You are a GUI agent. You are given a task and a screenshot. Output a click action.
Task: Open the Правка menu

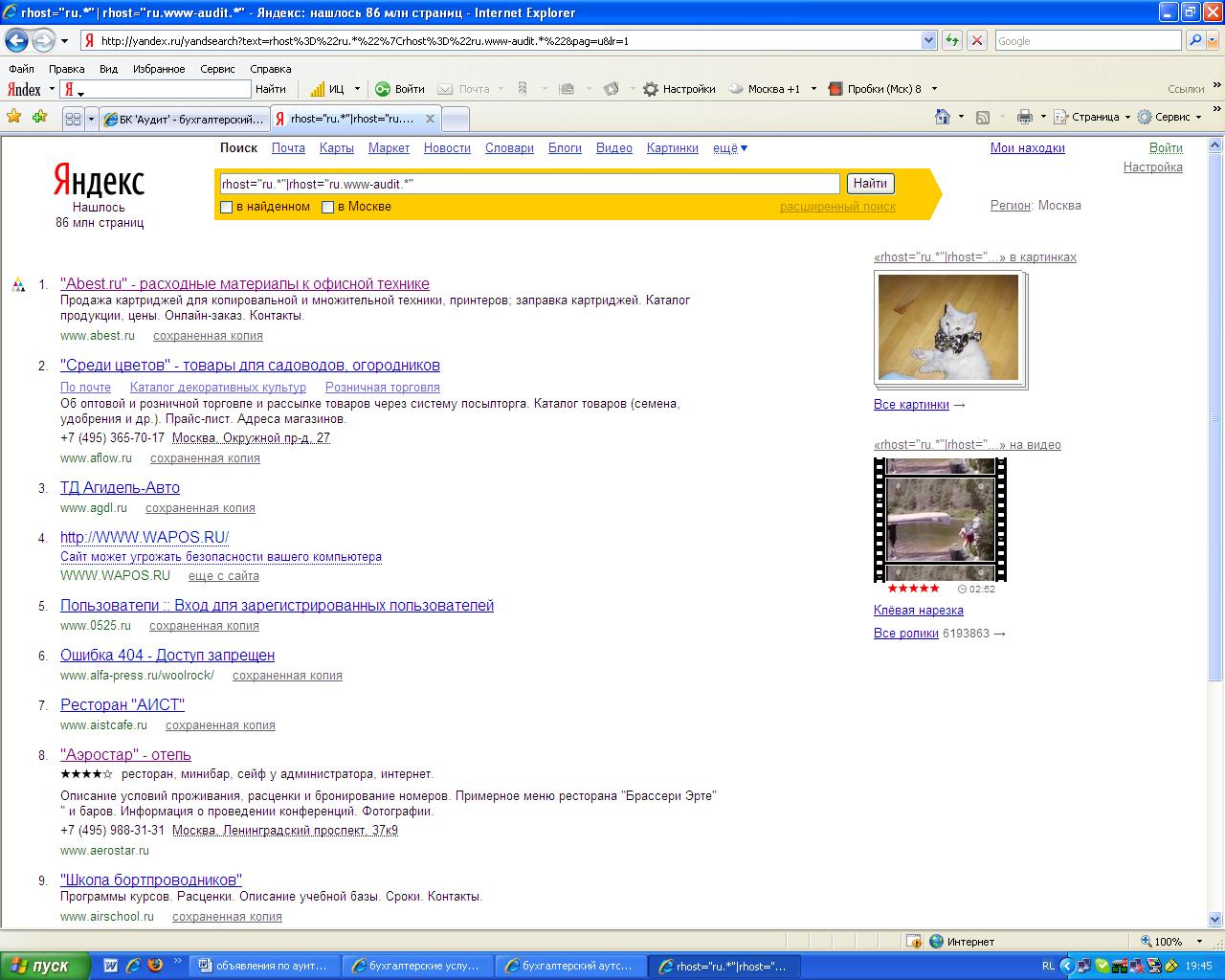[x=66, y=69]
